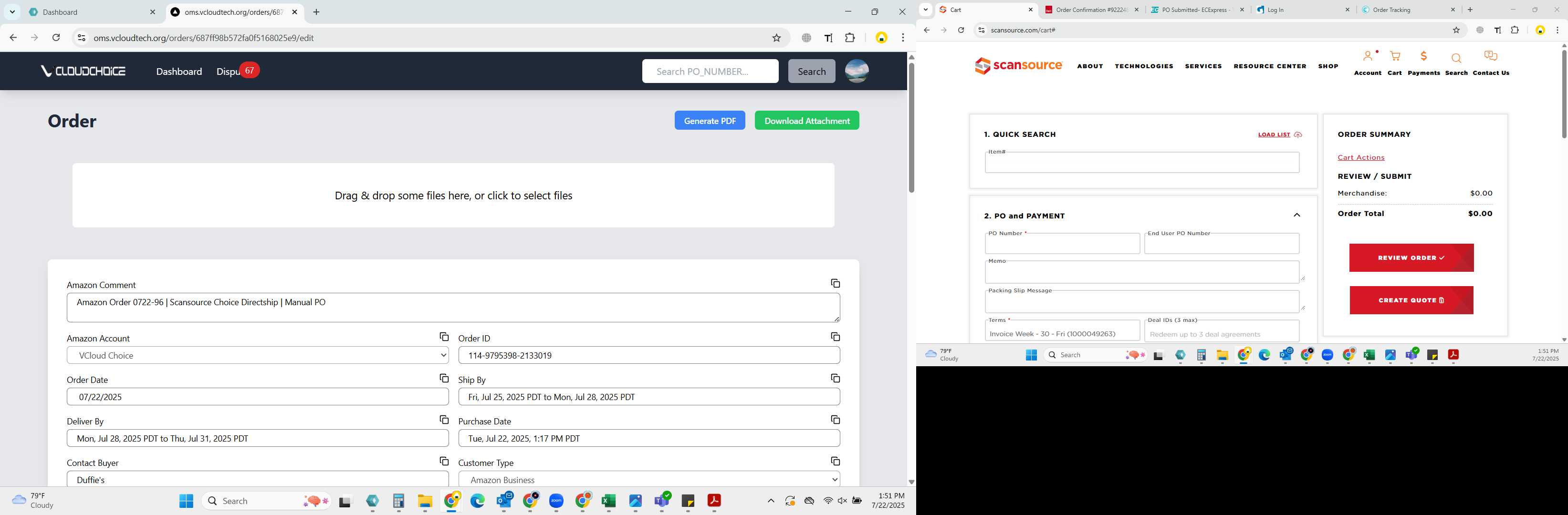The height and width of the screenshot is (515, 1568).
Task: Open the Disputes nav item
Action: pyautogui.click(x=228, y=71)
